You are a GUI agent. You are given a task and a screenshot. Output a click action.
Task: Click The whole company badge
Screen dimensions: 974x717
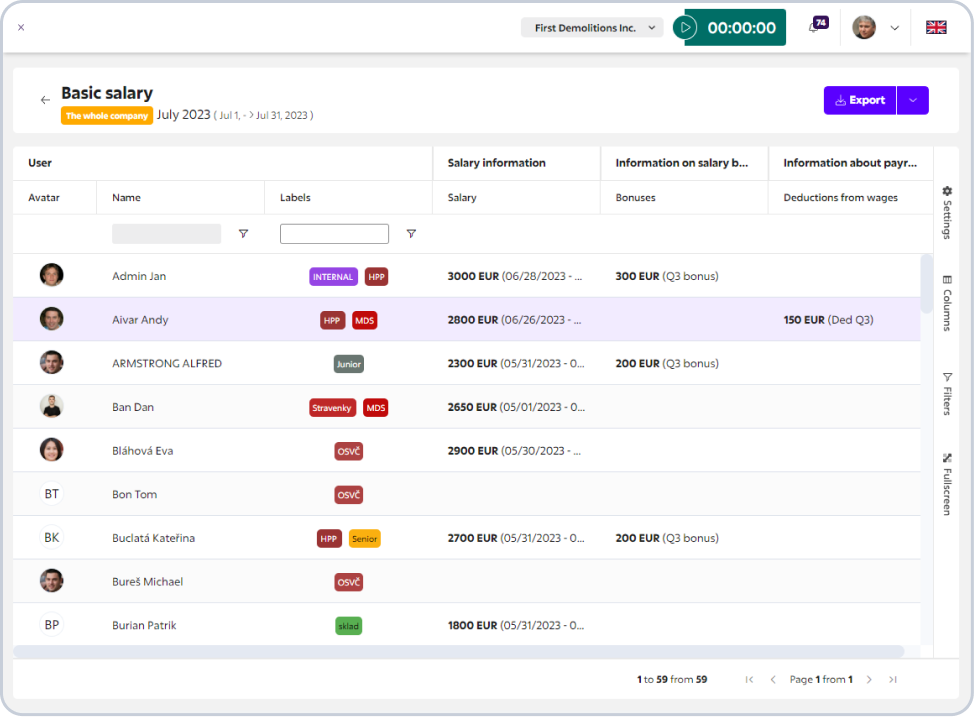tap(107, 116)
